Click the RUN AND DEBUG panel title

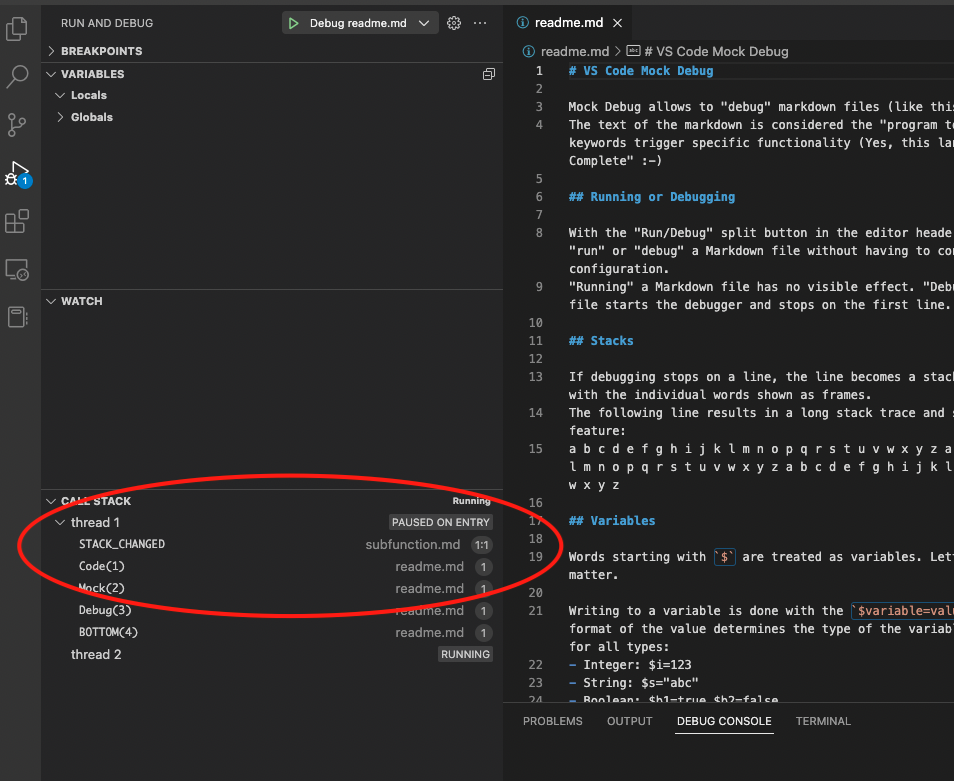click(x=107, y=23)
